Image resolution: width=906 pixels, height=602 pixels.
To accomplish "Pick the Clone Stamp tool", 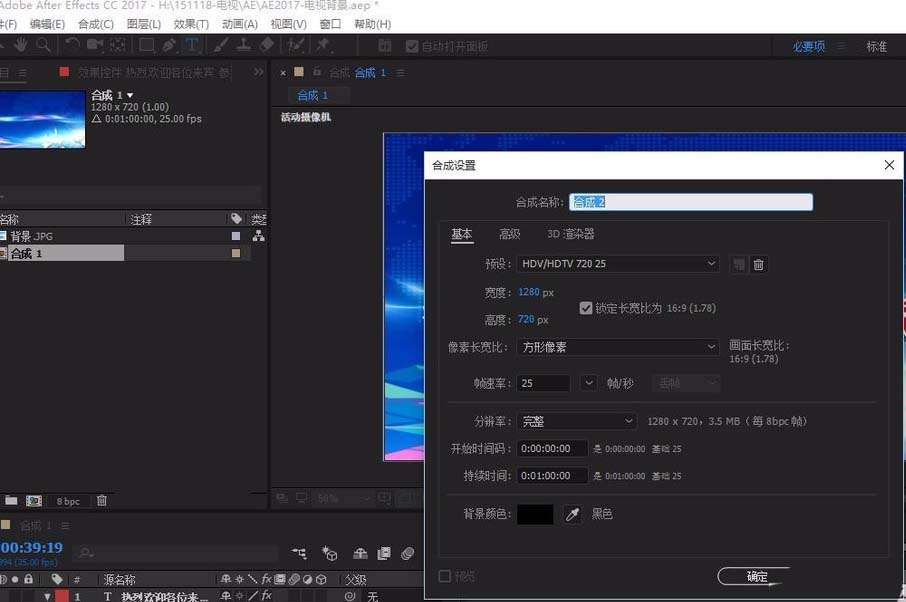I will coord(242,45).
